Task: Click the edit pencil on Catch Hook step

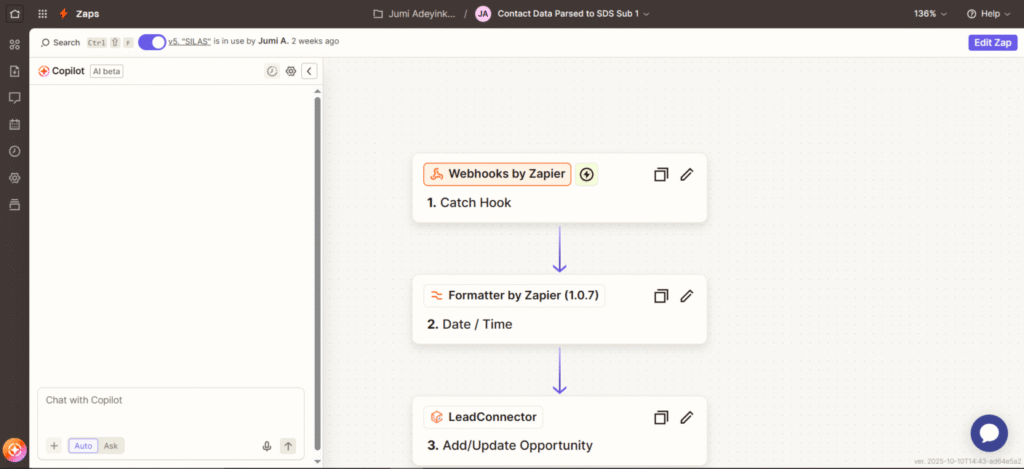Action: click(686, 174)
